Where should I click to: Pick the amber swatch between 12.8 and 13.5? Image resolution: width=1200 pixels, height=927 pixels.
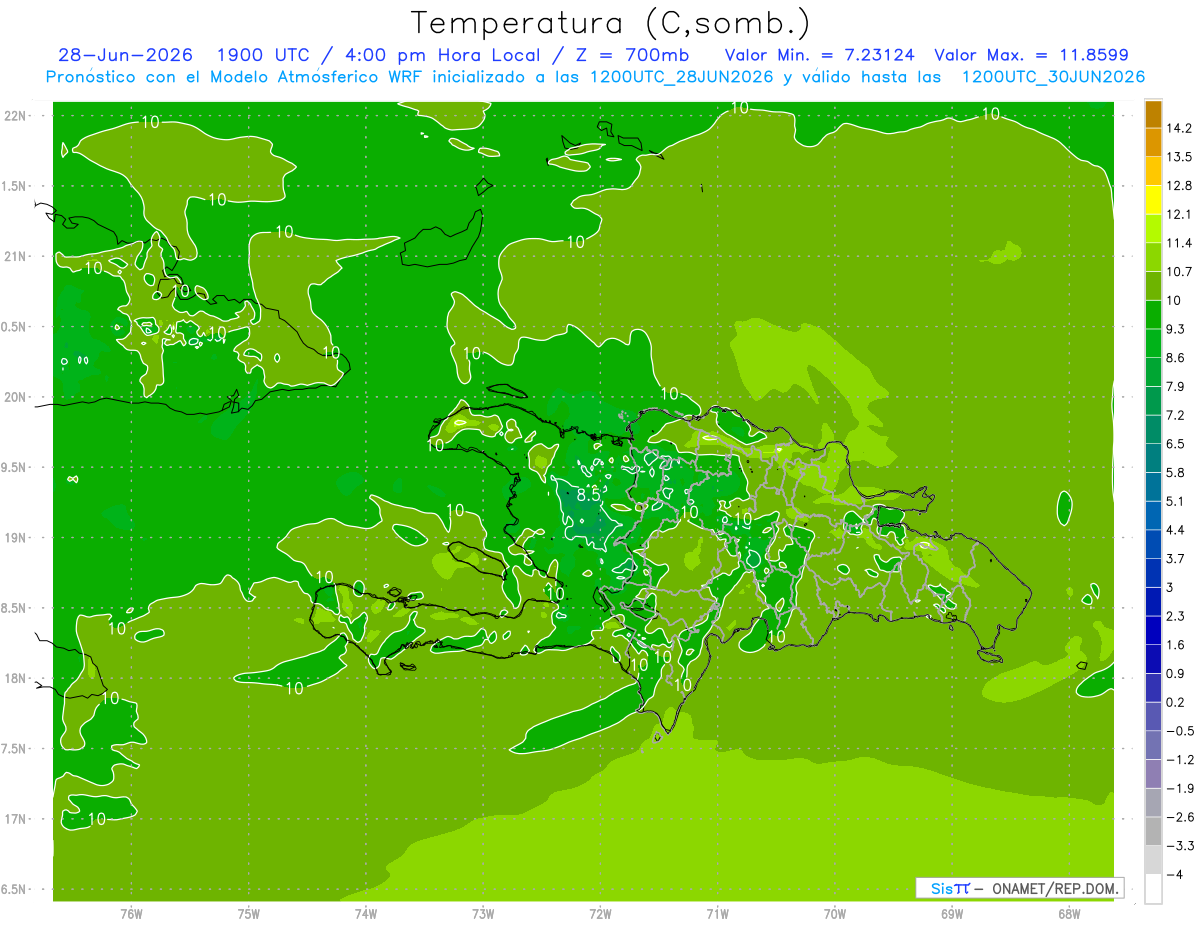coord(1153,171)
